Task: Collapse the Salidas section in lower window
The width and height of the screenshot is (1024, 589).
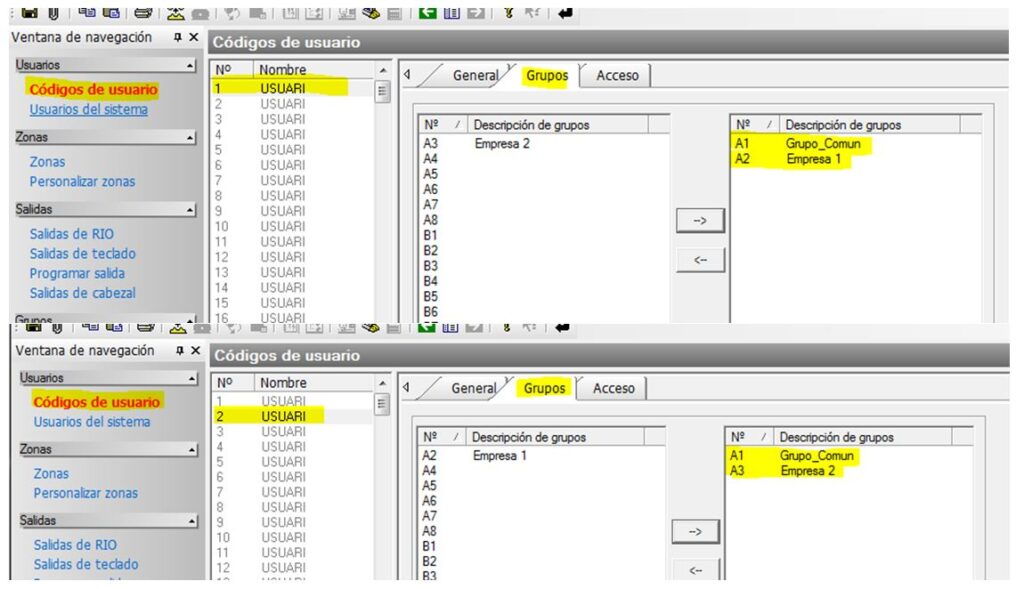Action: [192, 521]
